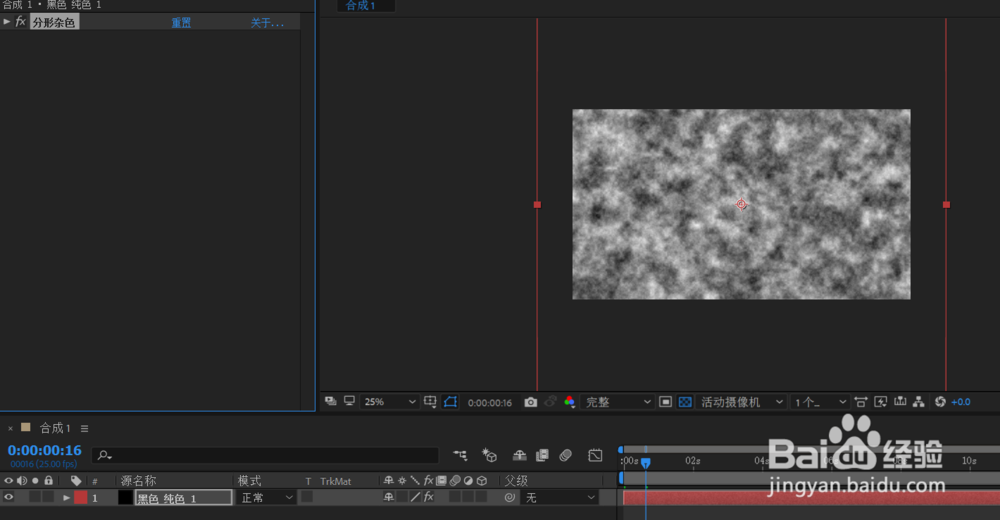Open the 正常 blending mode dropdown
This screenshot has width=1000, height=520.
(x=266, y=498)
